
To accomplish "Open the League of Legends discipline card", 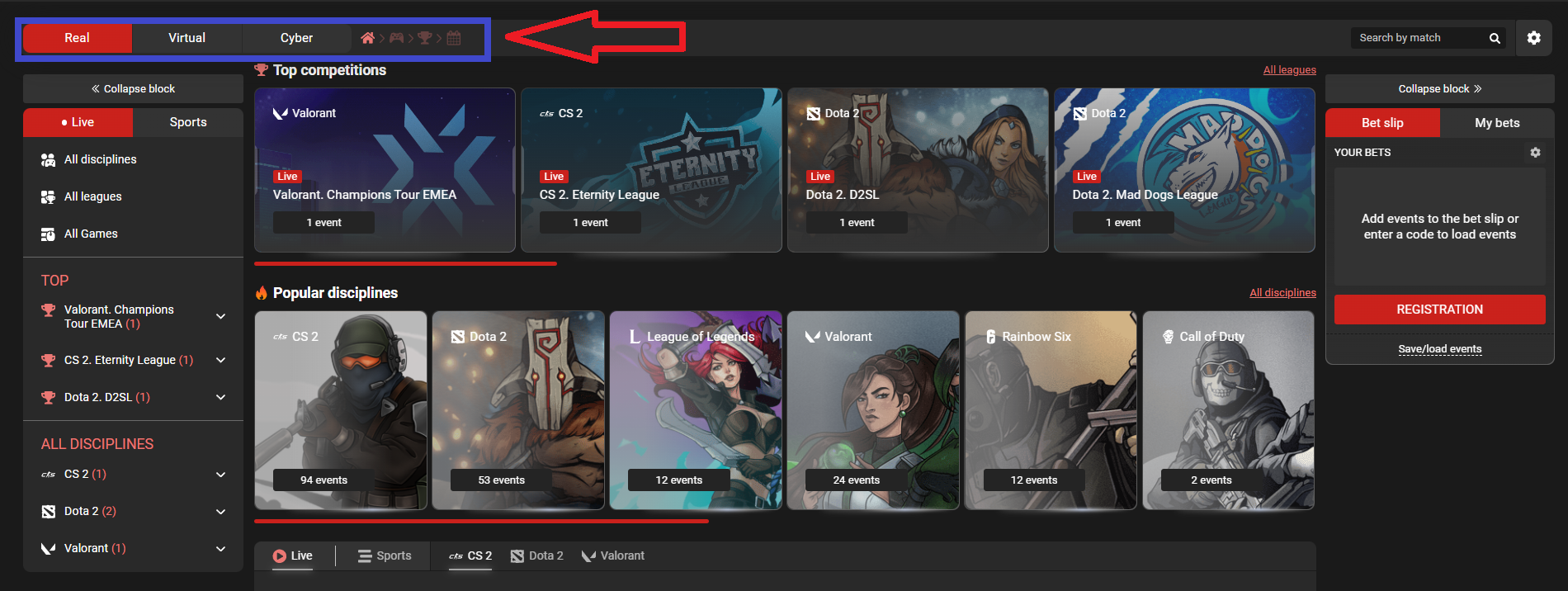I will click(695, 410).
